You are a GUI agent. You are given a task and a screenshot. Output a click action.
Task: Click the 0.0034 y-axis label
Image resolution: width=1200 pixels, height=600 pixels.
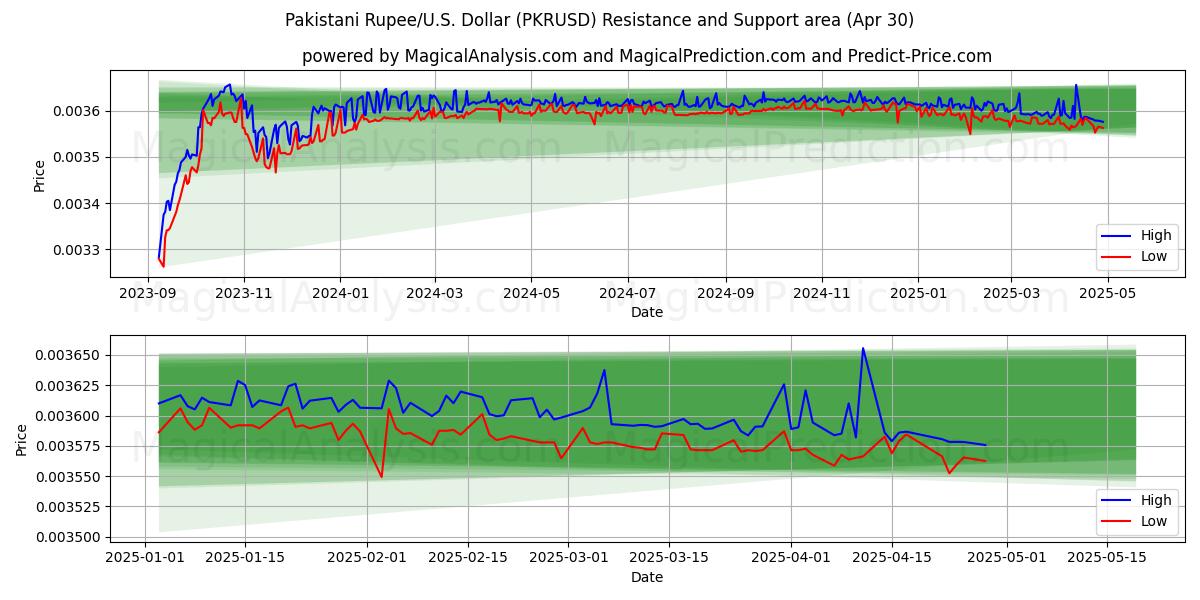pos(79,204)
